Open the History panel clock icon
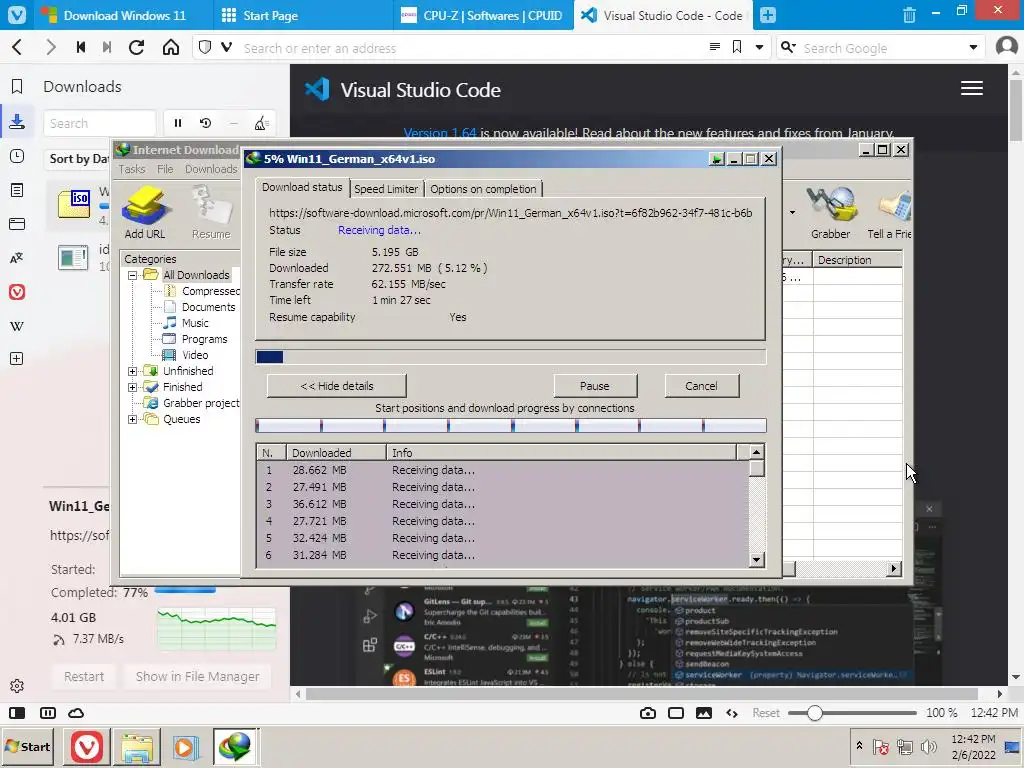1024x768 pixels. click(x=17, y=156)
